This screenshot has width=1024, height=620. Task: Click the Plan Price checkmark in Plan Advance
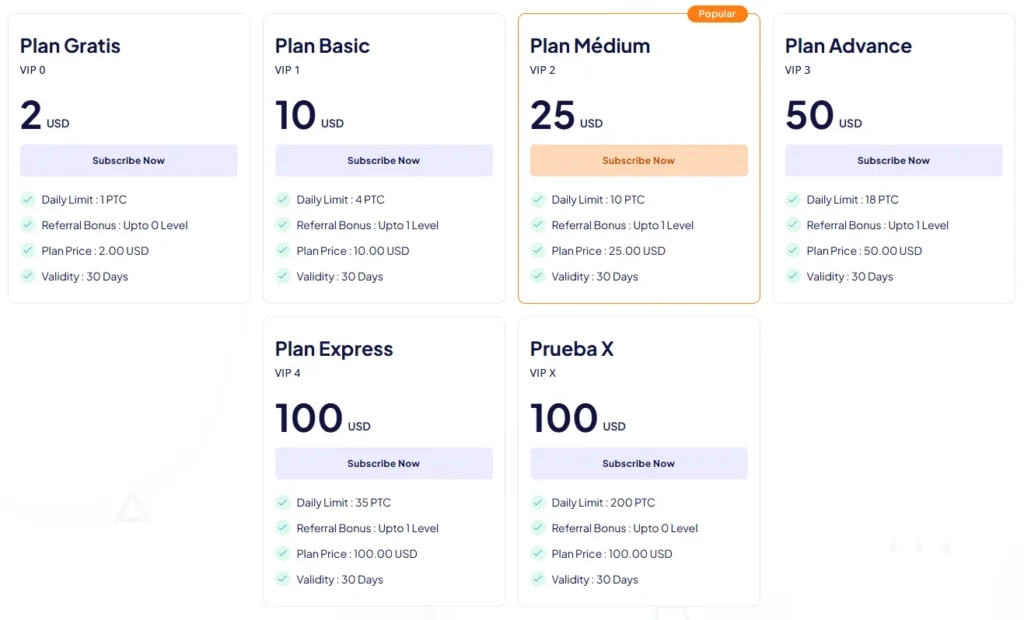coord(793,251)
